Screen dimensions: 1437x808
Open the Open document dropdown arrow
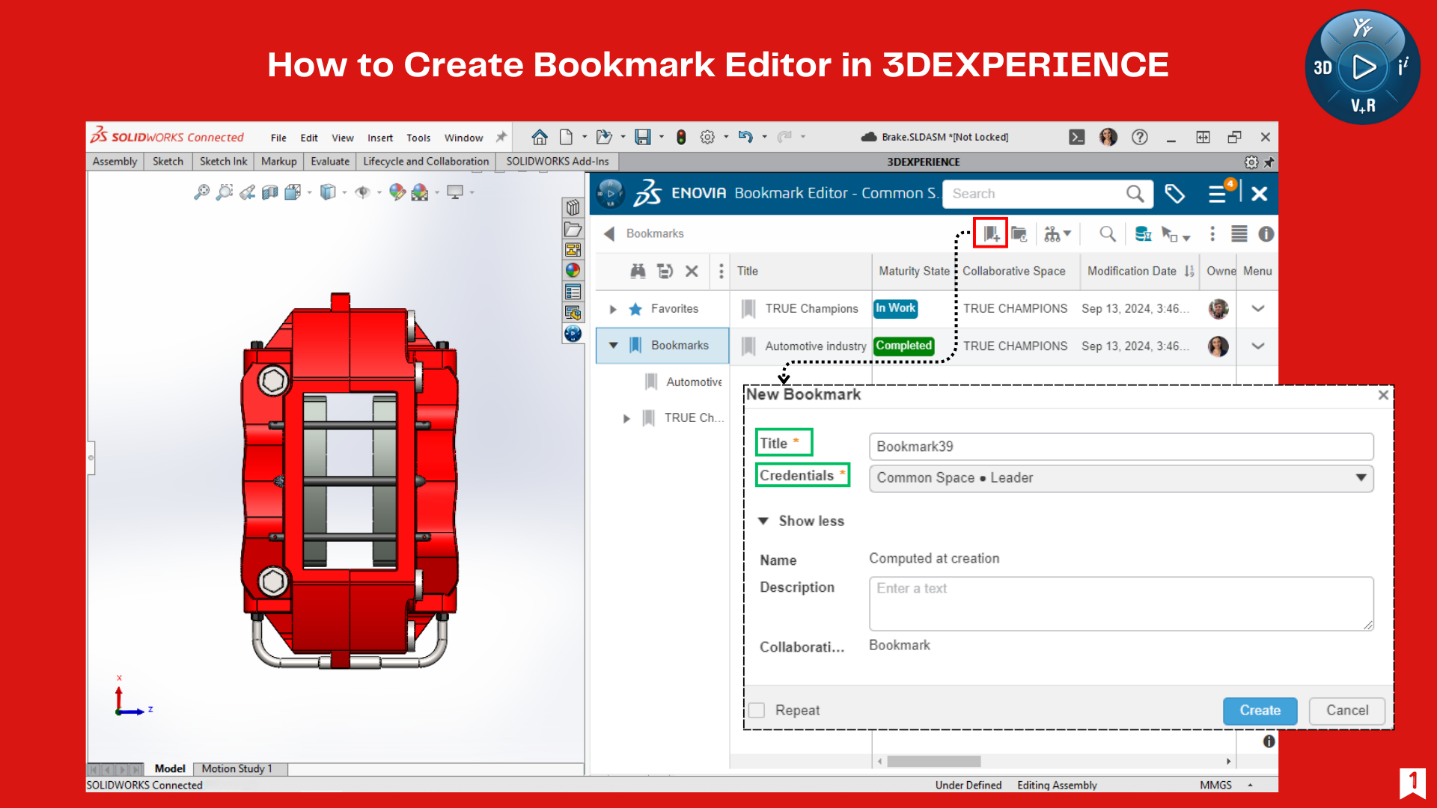pyautogui.click(x=623, y=137)
